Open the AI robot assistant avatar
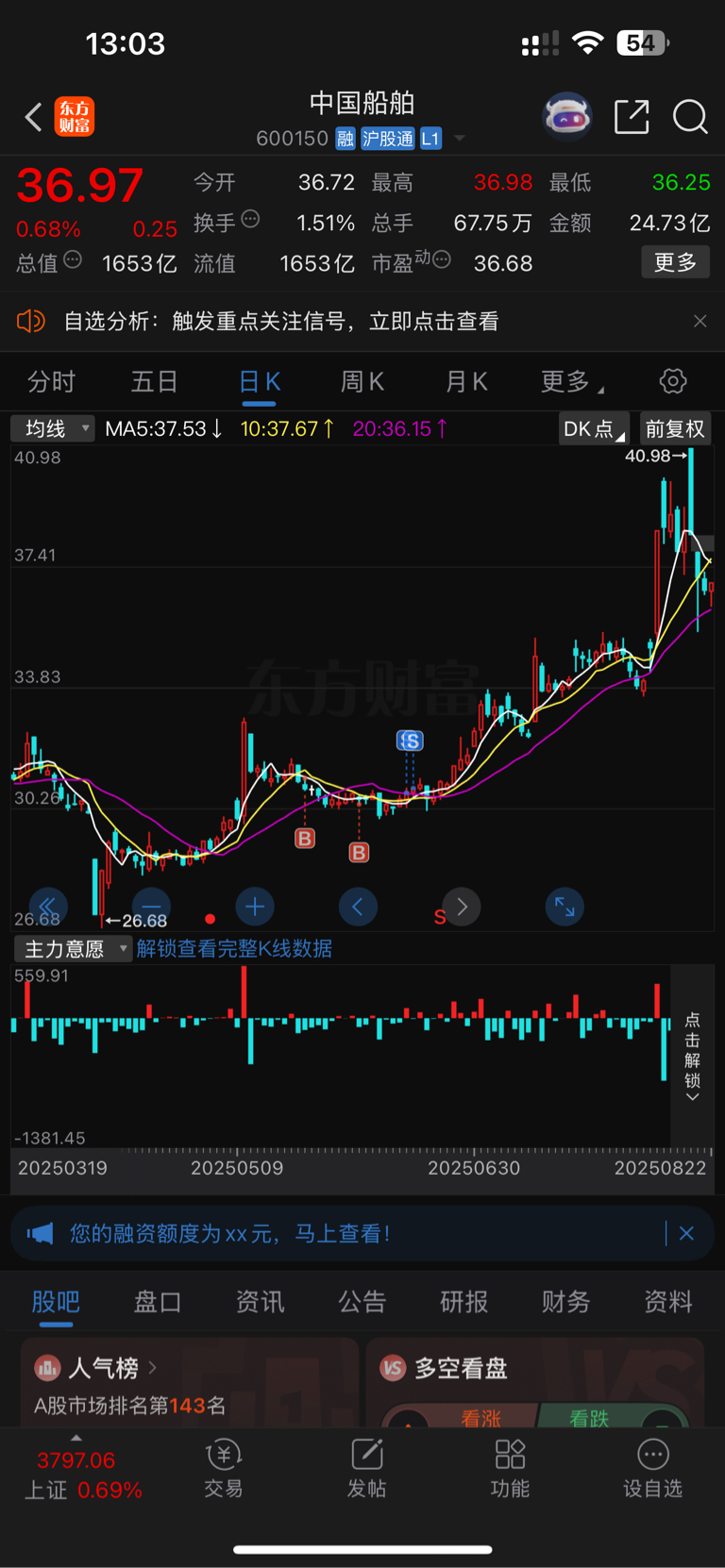725x1568 pixels. [x=567, y=117]
